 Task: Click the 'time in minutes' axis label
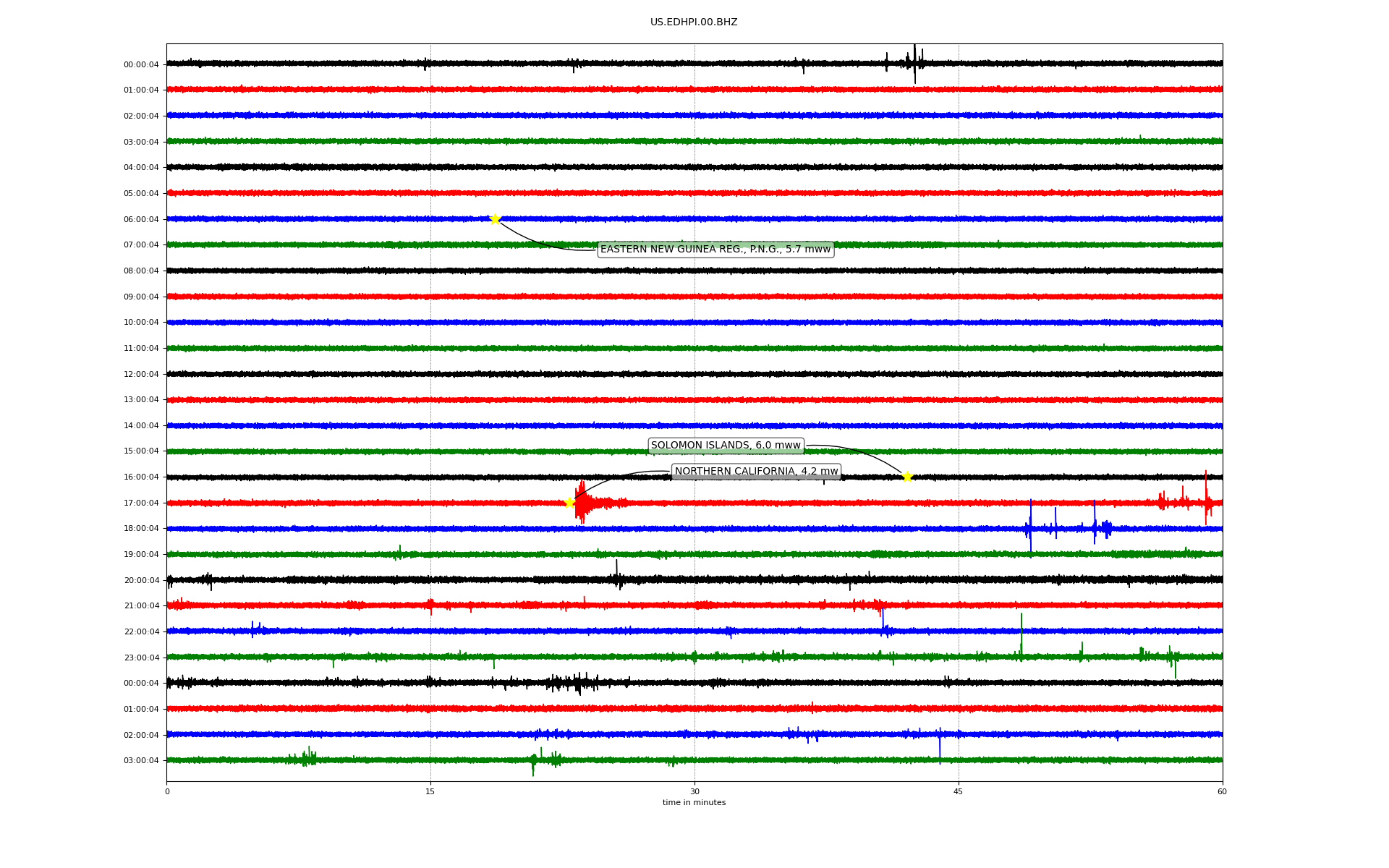(694, 802)
